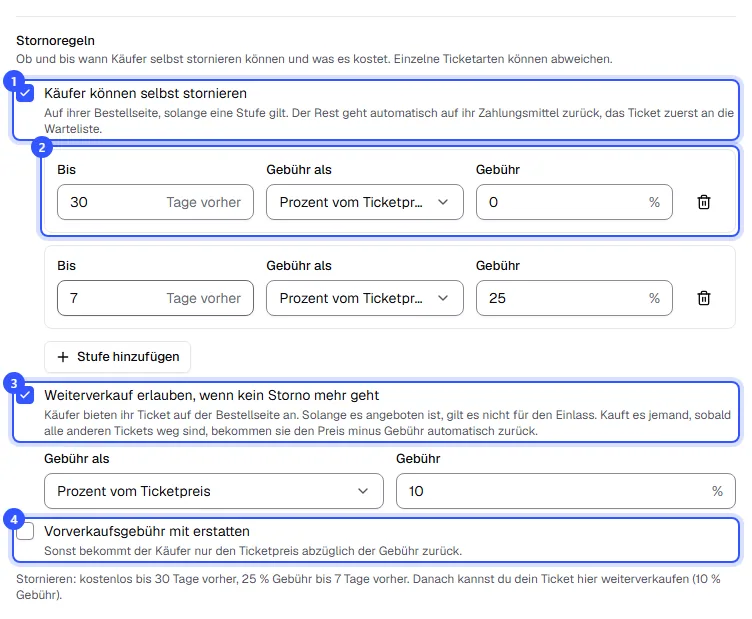The width and height of the screenshot is (752, 619).
Task: Click chevron of the resale Prozent vom Ticketpreis dropdown
Action: [363, 491]
